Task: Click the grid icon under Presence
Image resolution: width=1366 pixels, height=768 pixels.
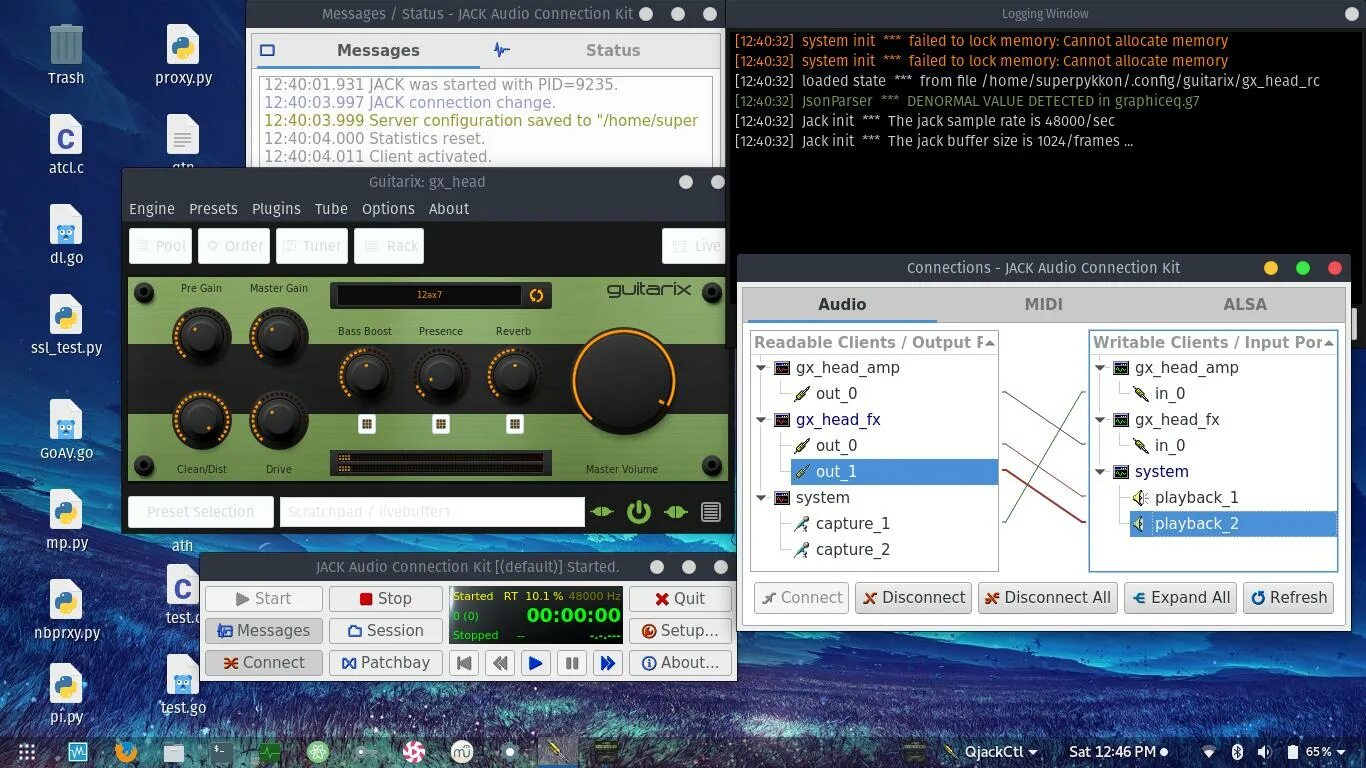Action: [x=441, y=424]
